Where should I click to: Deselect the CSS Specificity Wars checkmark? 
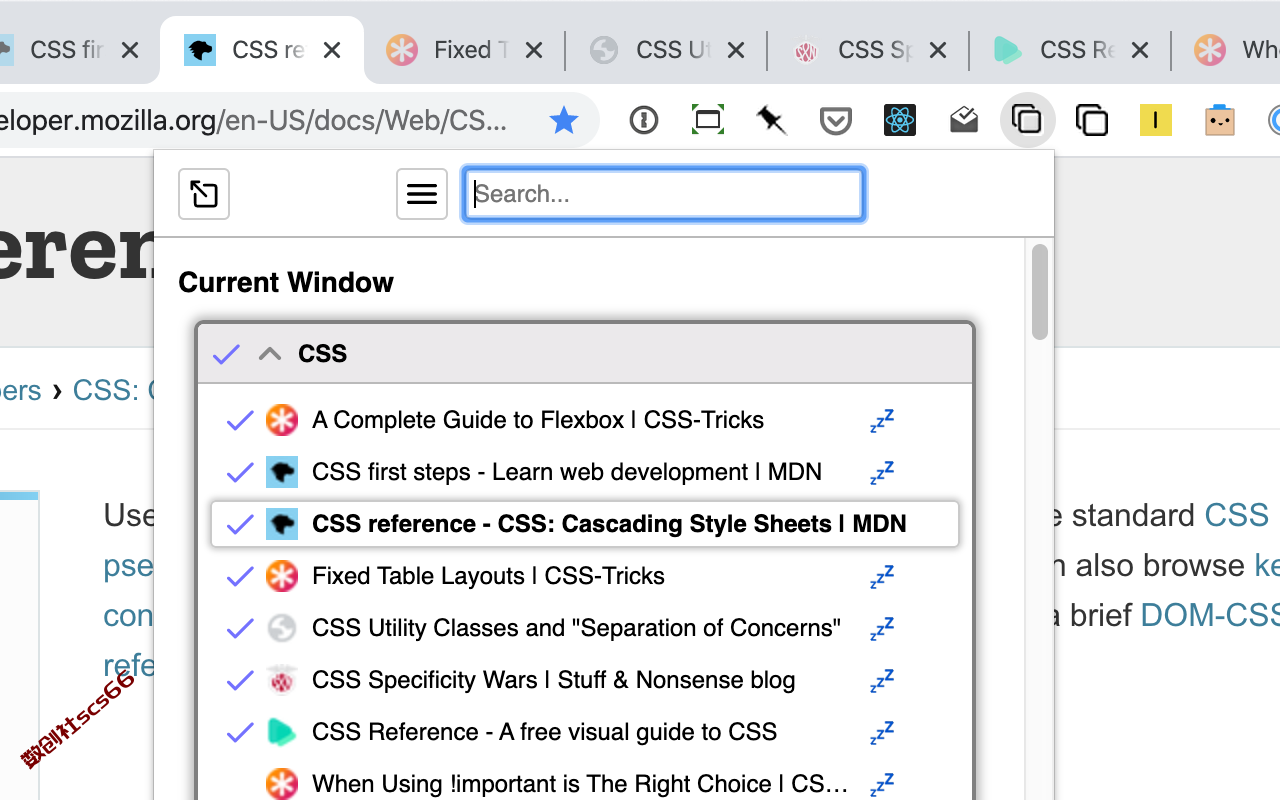(240, 681)
